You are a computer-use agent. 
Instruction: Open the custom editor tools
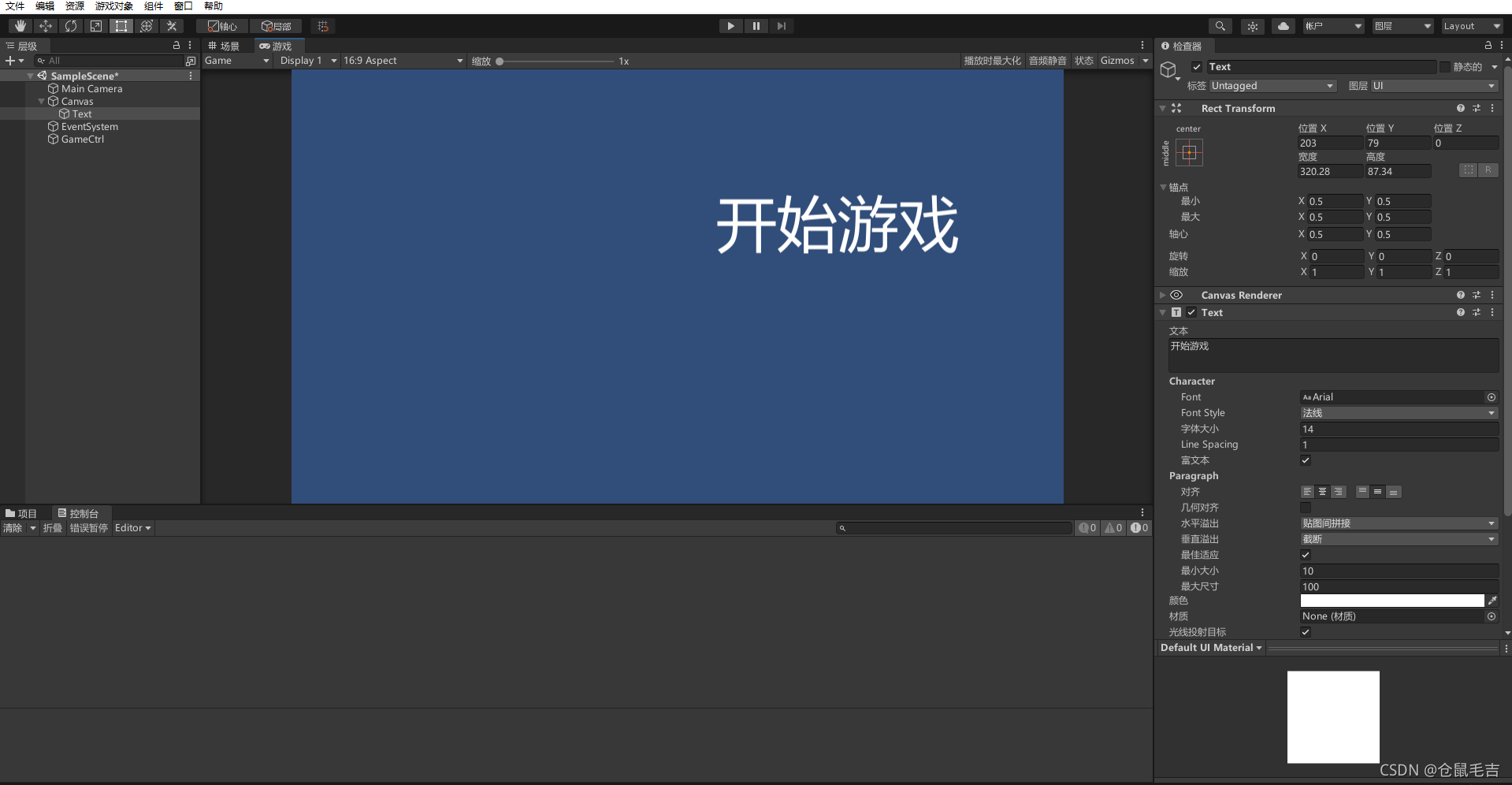172,26
